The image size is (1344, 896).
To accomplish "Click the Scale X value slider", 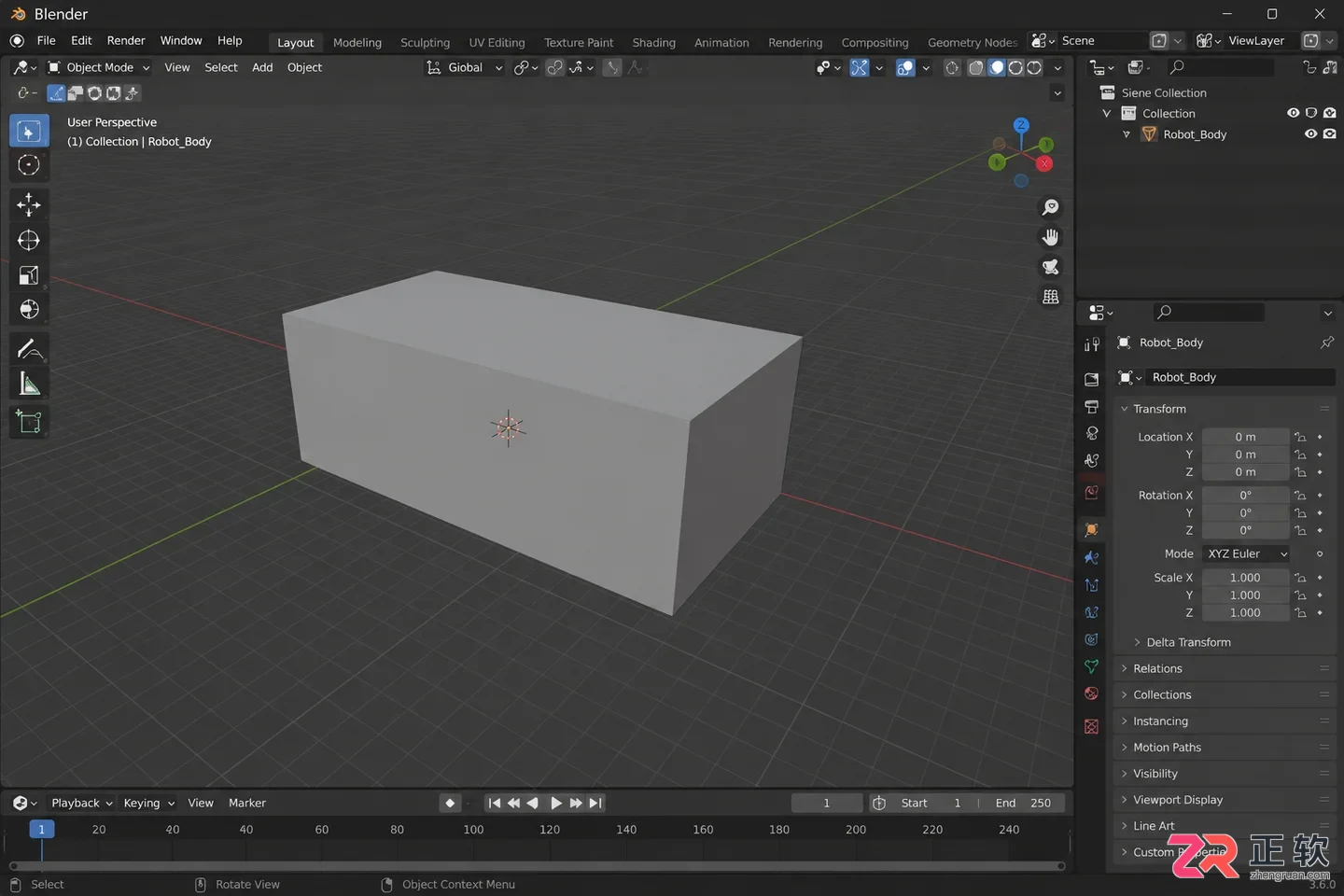I will [1245, 578].
